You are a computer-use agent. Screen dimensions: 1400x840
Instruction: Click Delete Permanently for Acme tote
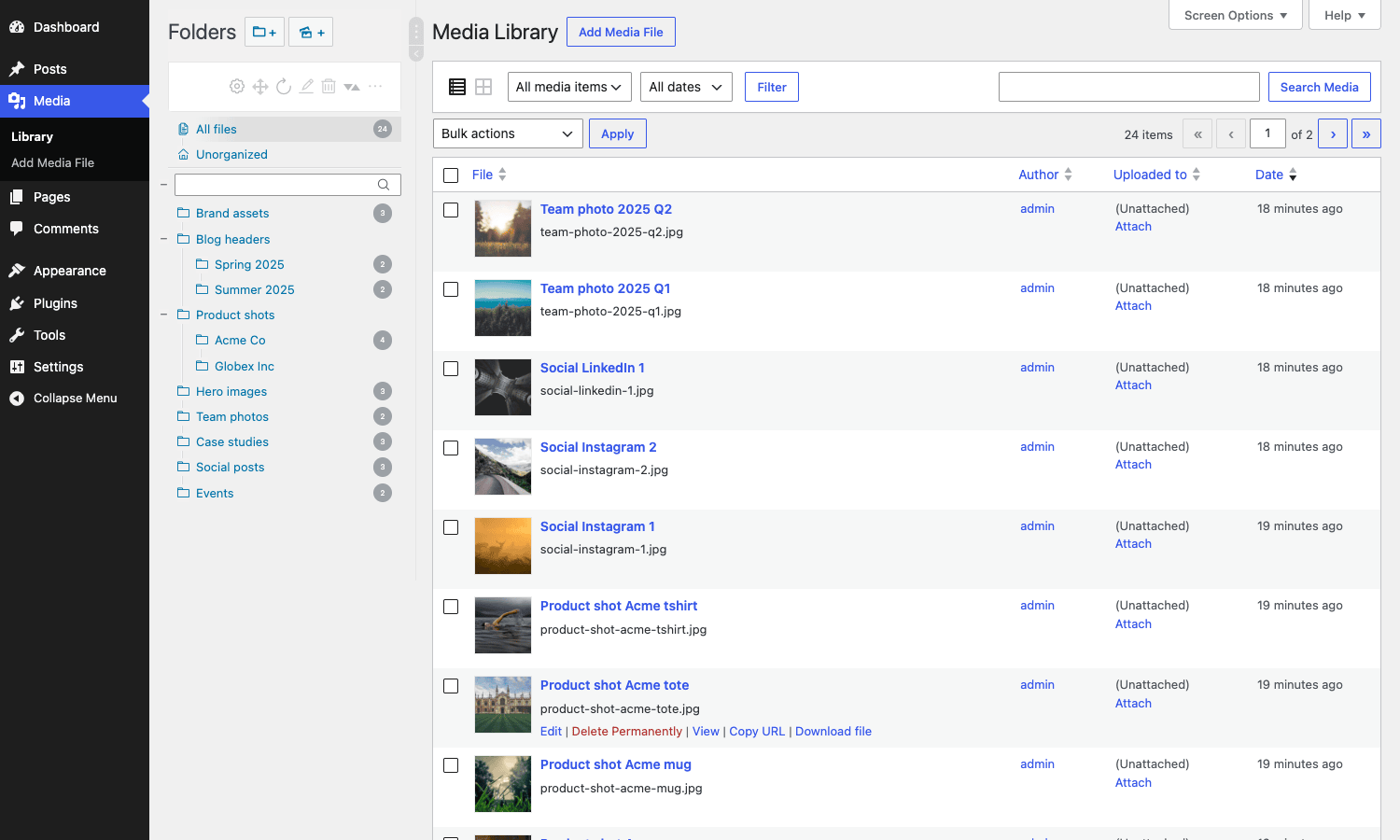627,731
